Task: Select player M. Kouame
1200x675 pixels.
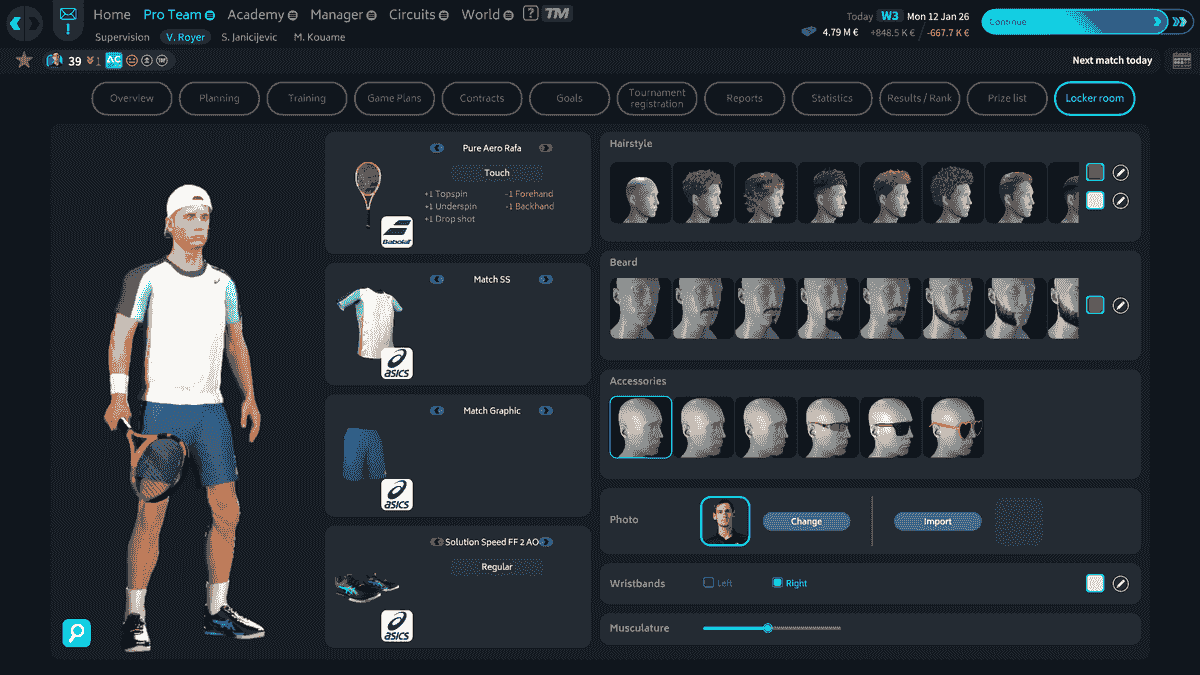Action: coord(320,37)
